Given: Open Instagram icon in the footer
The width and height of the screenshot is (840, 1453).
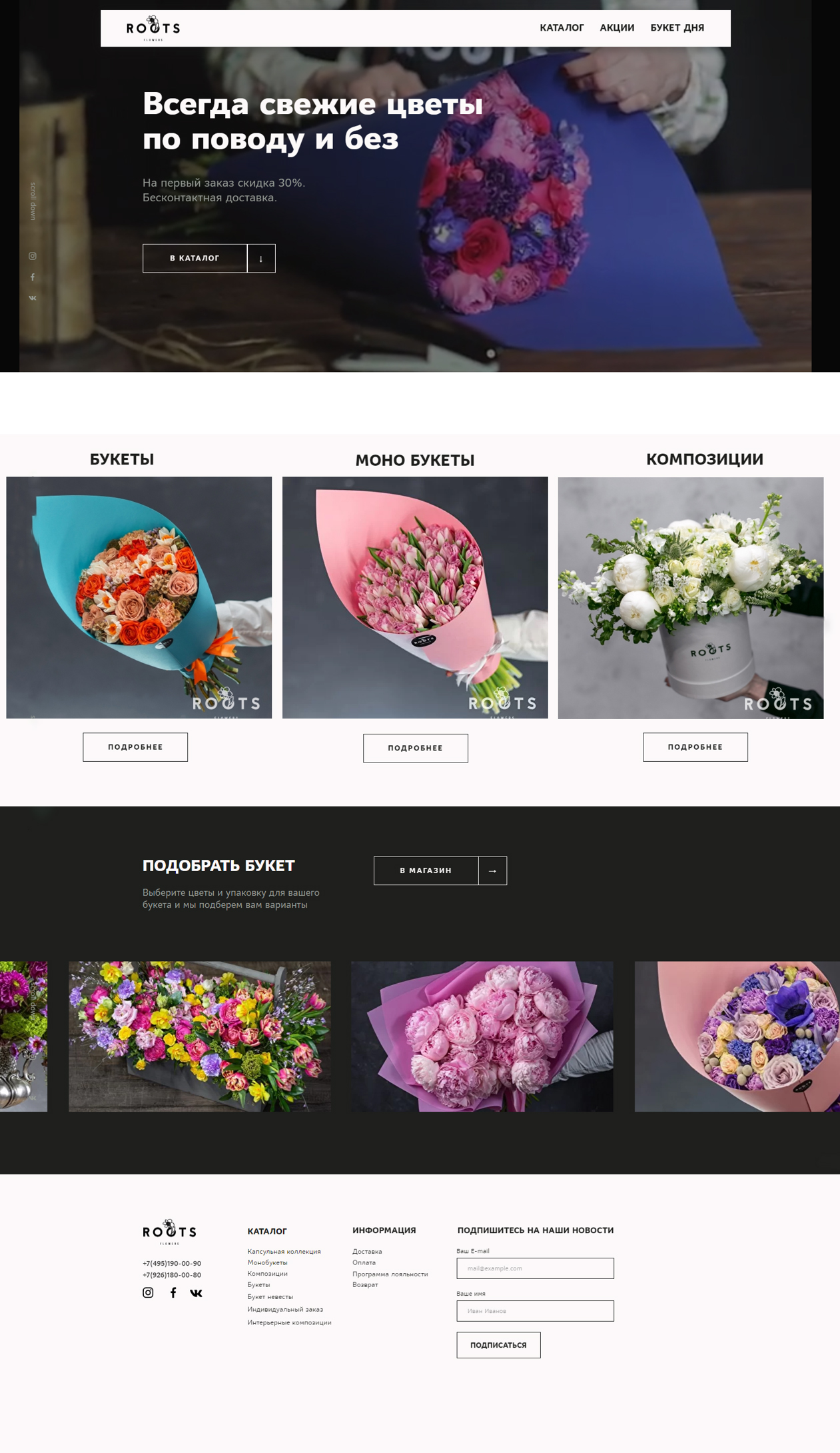Looking at the screenshot, I should pyautogui.click(x=148, y=1292).
